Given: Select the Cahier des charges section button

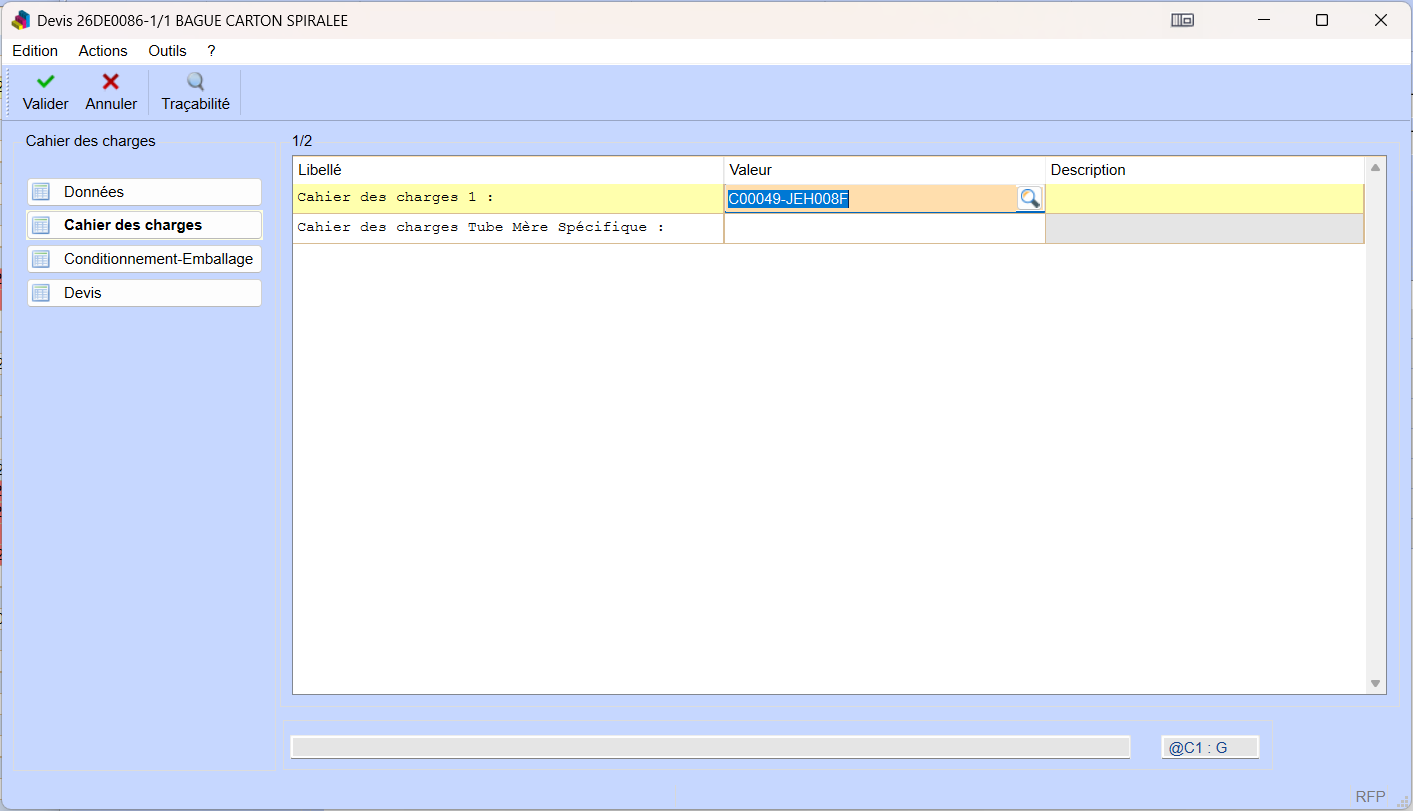Looking at the screenshot, I should pyautogui.click(x=144, y=225).
